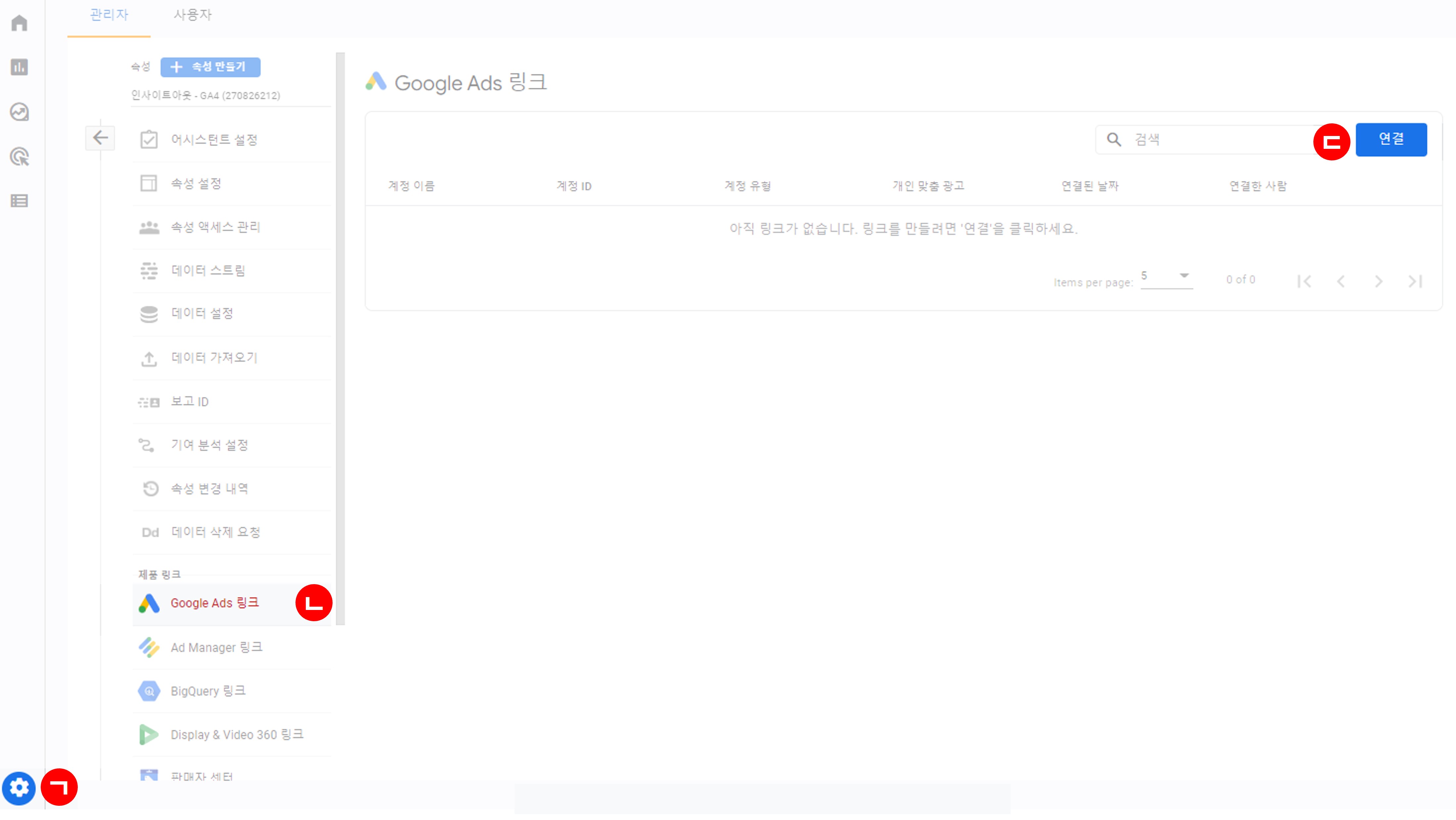Viewport: 1456px width, 820px height.
Task: Go to next page of links
Action: (1379, 281)
